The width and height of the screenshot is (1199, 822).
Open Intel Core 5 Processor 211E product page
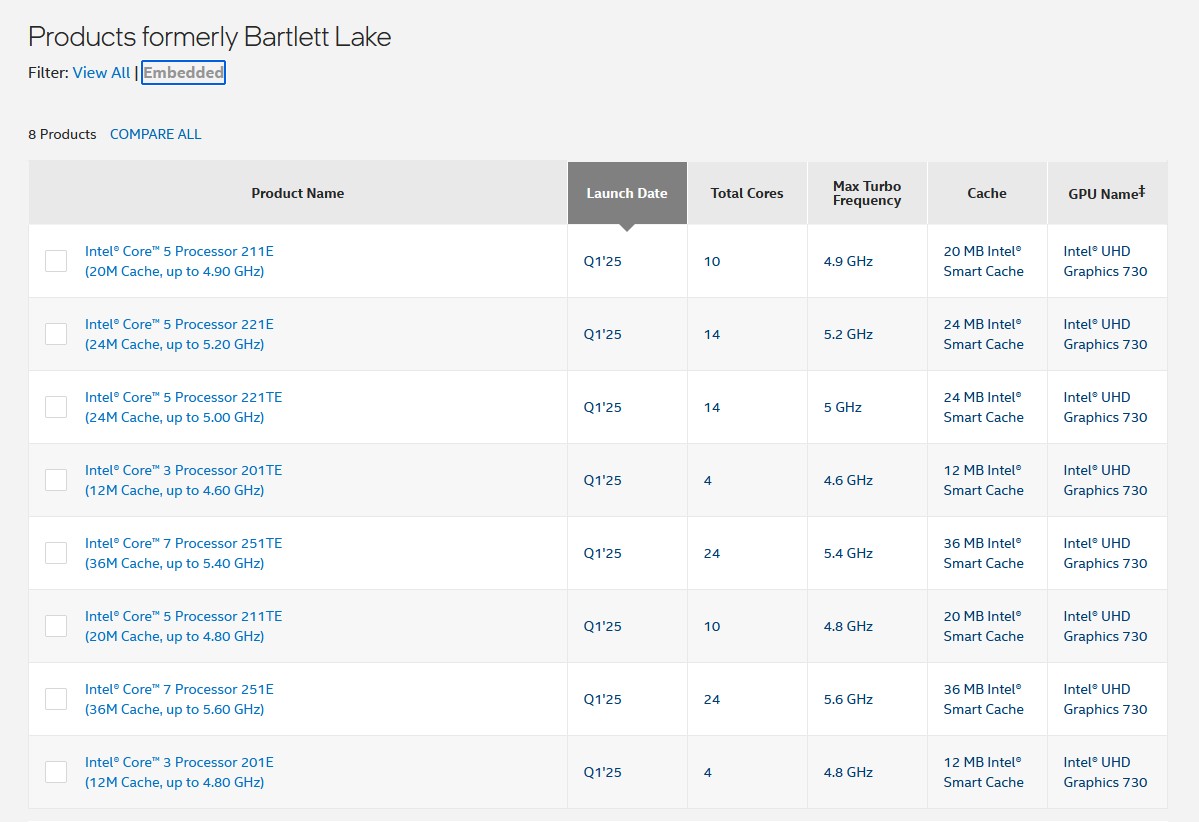coord(179,251)
